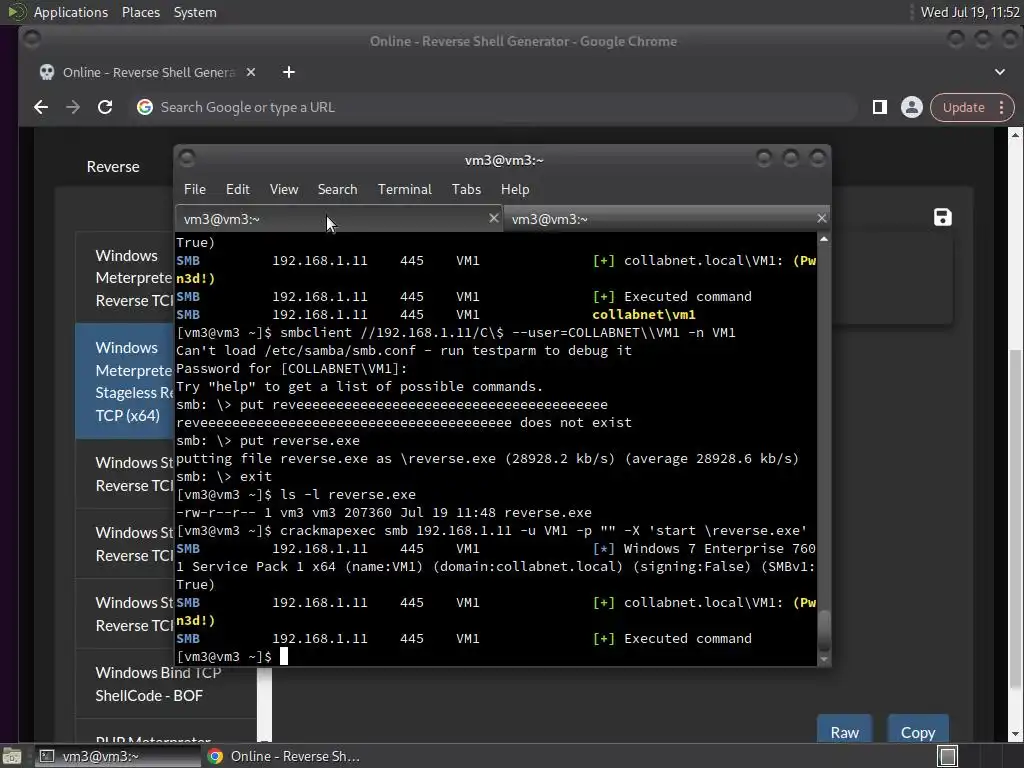The width and height of the screenshot is (1024, 768).
Task: Open terminal Help menu
Action: click(515, 189)
